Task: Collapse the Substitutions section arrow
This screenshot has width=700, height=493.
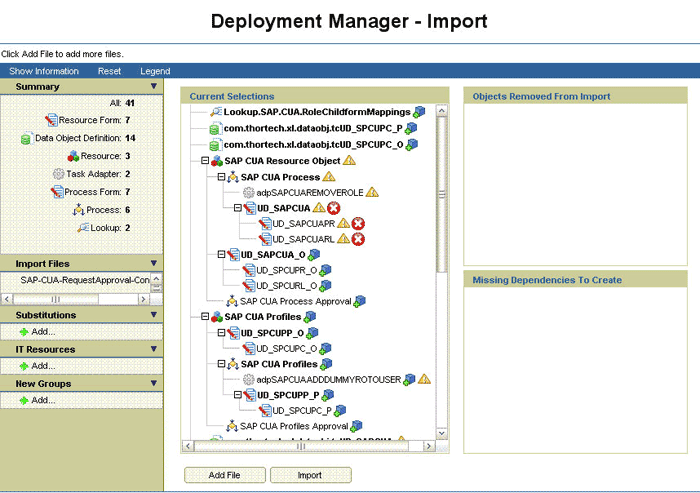Action: 154,314
